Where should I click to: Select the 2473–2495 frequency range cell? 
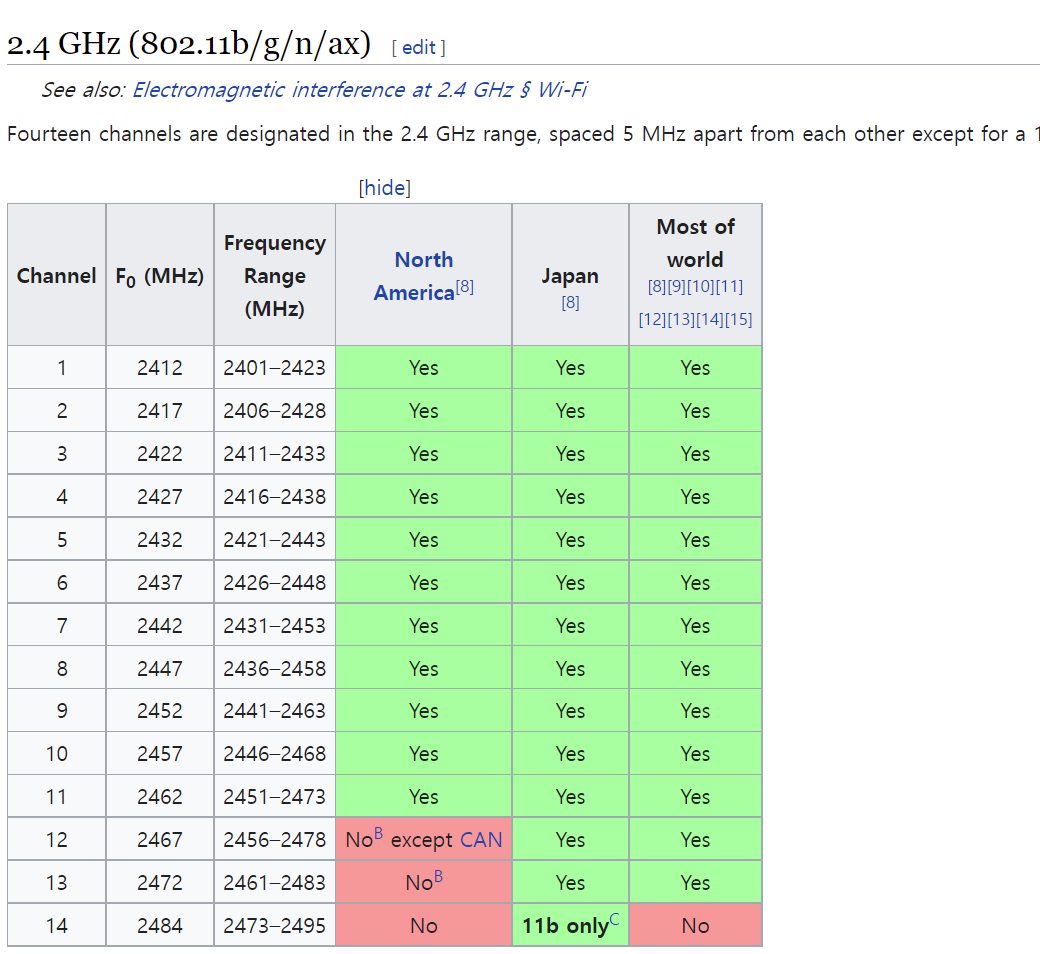pos(274,926)
